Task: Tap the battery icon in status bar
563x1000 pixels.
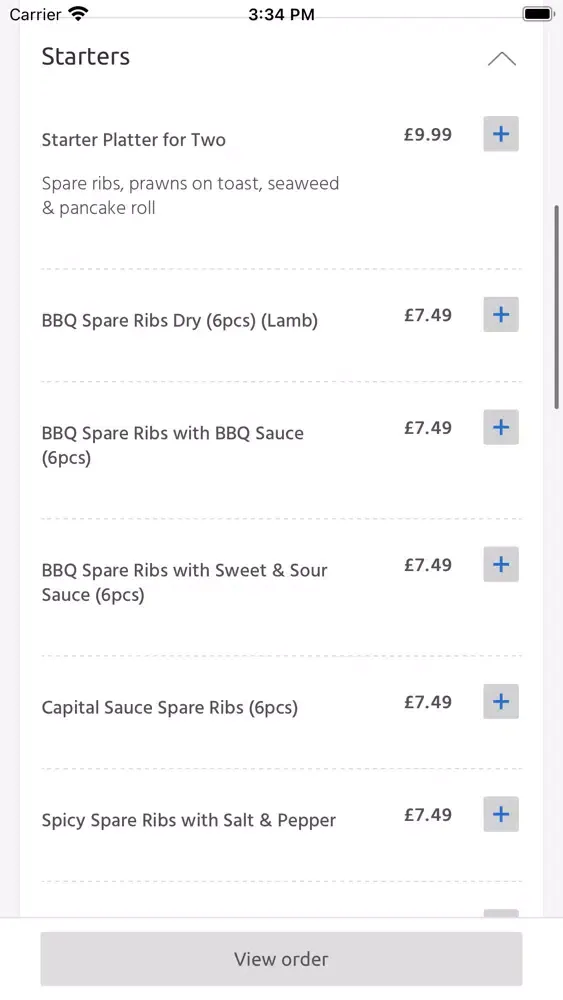Action: (538, 13)
